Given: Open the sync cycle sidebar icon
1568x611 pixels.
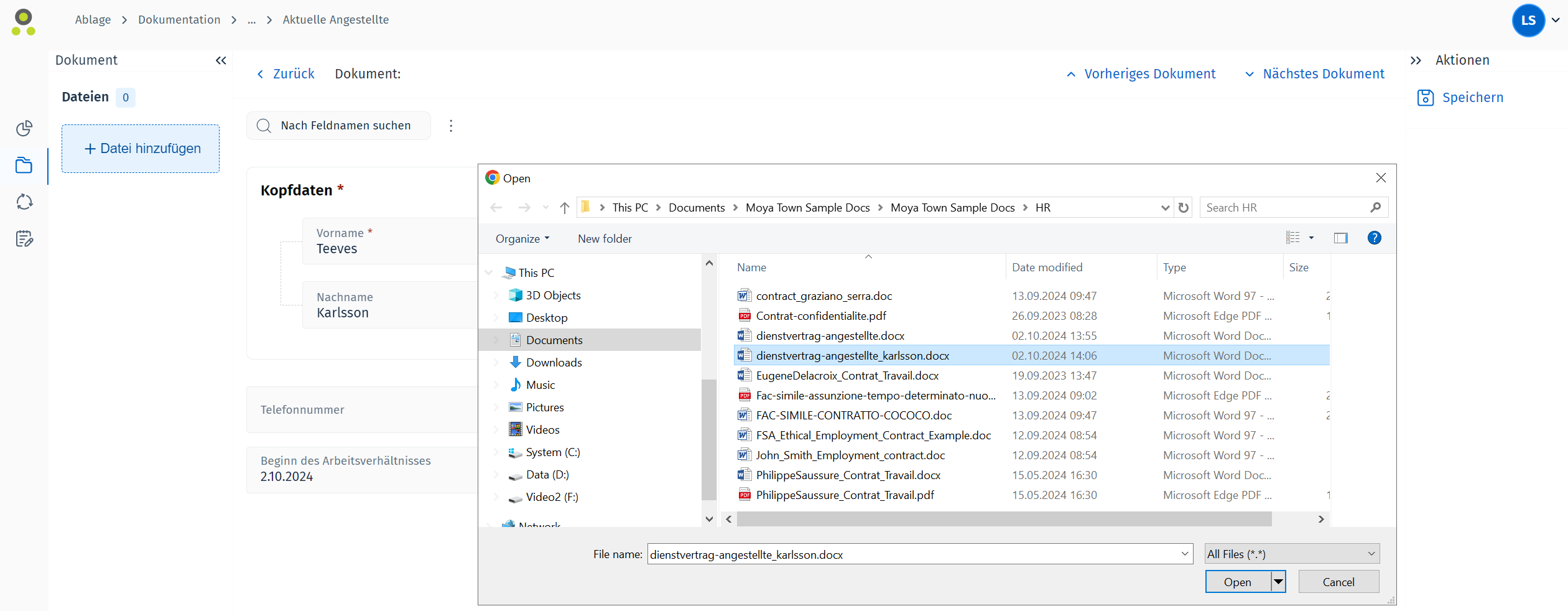Looking at the screenshot, I should [24, 202].
